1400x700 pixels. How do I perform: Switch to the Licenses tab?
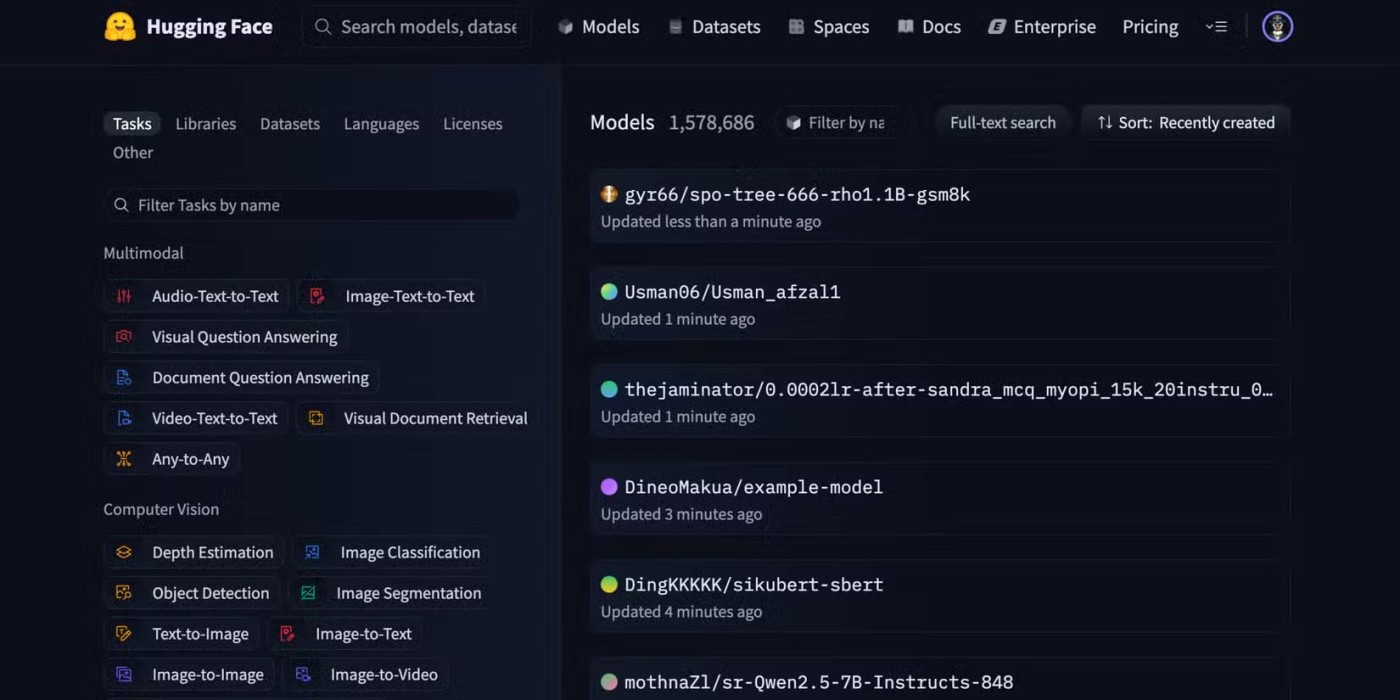coord(472,124)
